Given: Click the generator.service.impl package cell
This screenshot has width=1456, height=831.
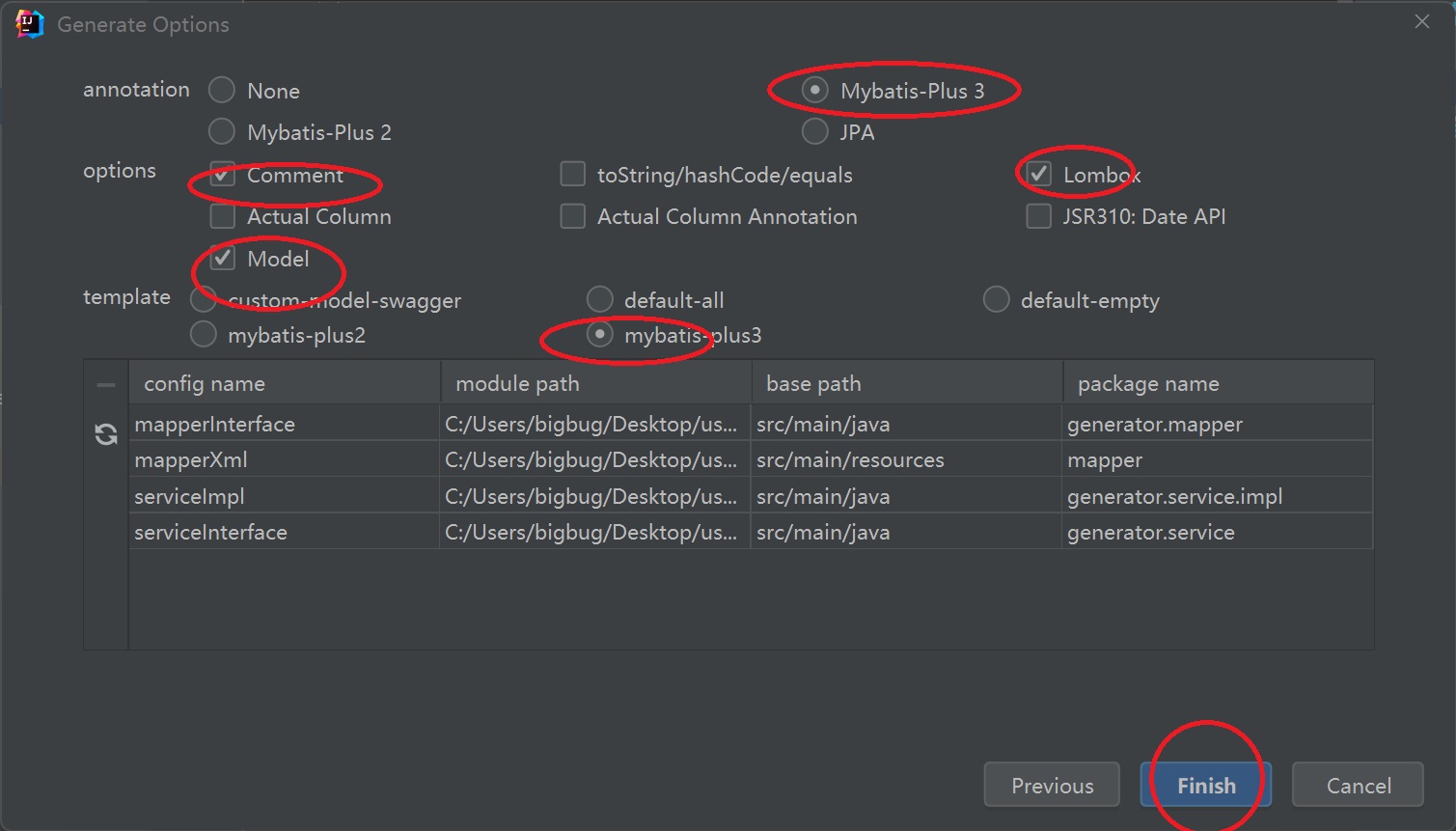Looking at the screenshot, I should click(1217, 496).
